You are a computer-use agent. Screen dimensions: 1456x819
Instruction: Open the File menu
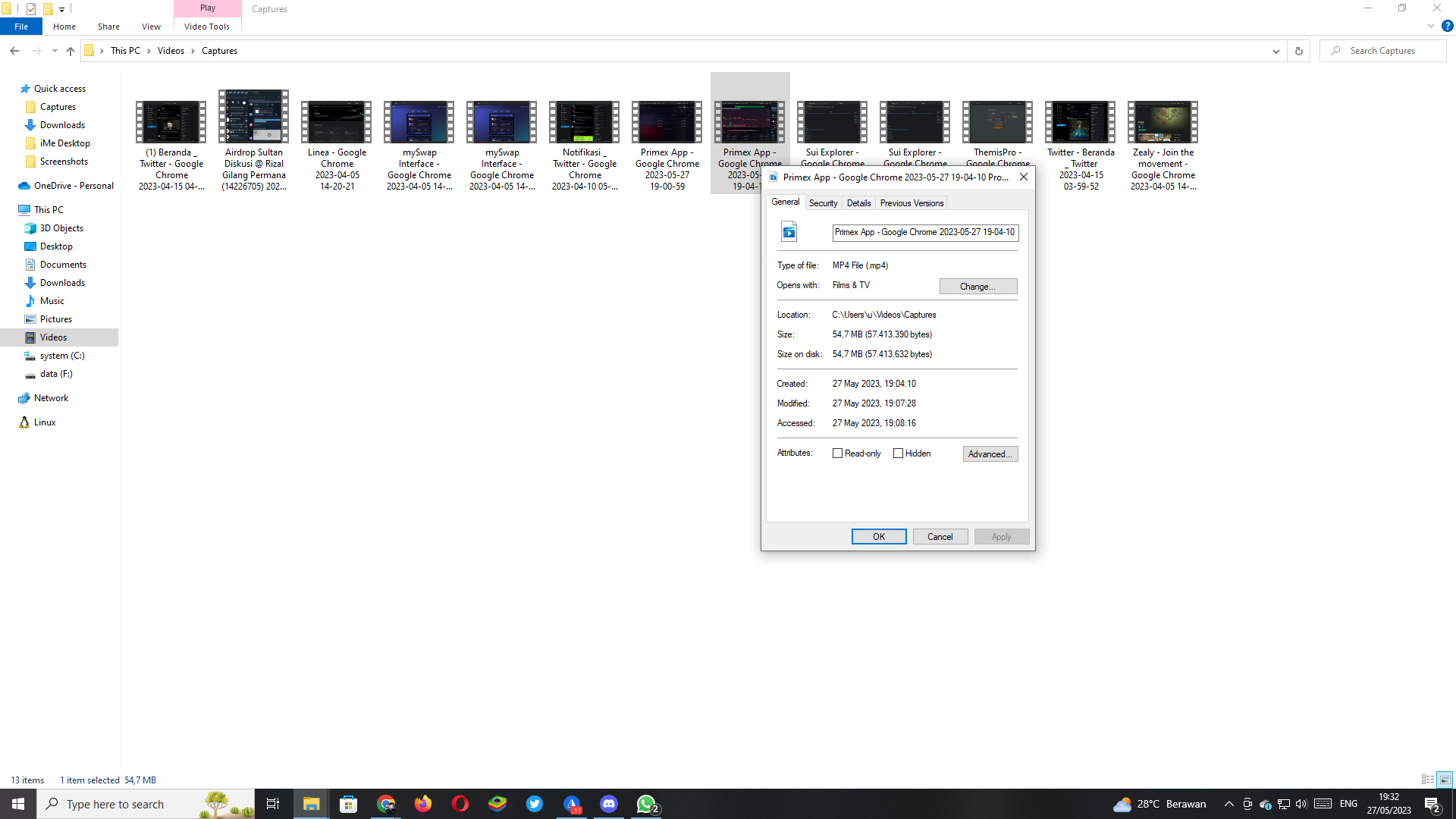[x=21, y=27]
